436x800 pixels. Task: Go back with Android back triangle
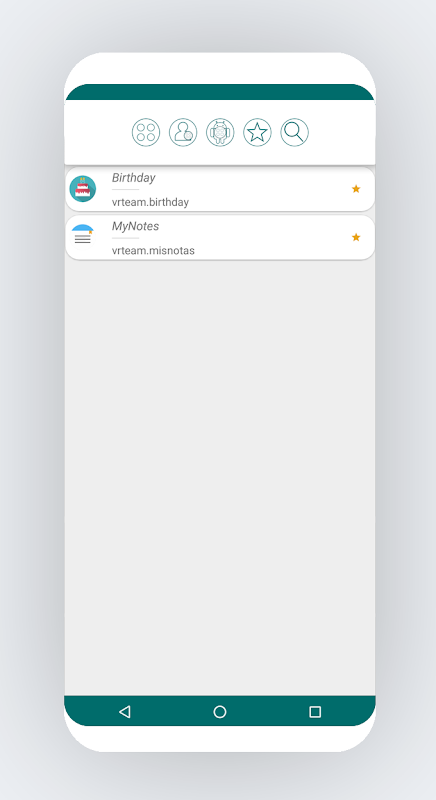[x=124, y=711]
